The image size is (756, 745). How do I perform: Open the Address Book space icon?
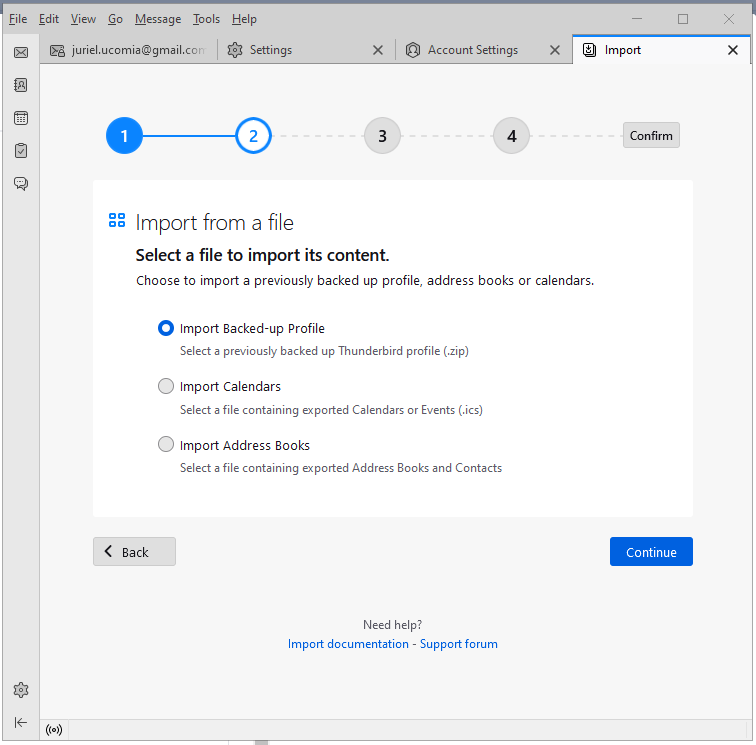click(x=21, y=85)
